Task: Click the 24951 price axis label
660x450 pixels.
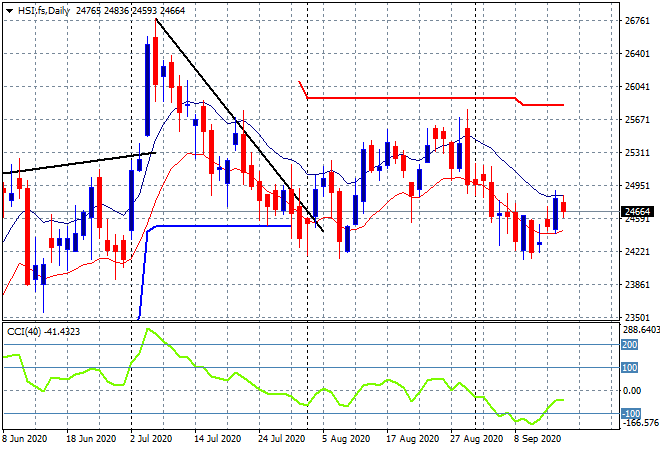Action: coord(637,185)
